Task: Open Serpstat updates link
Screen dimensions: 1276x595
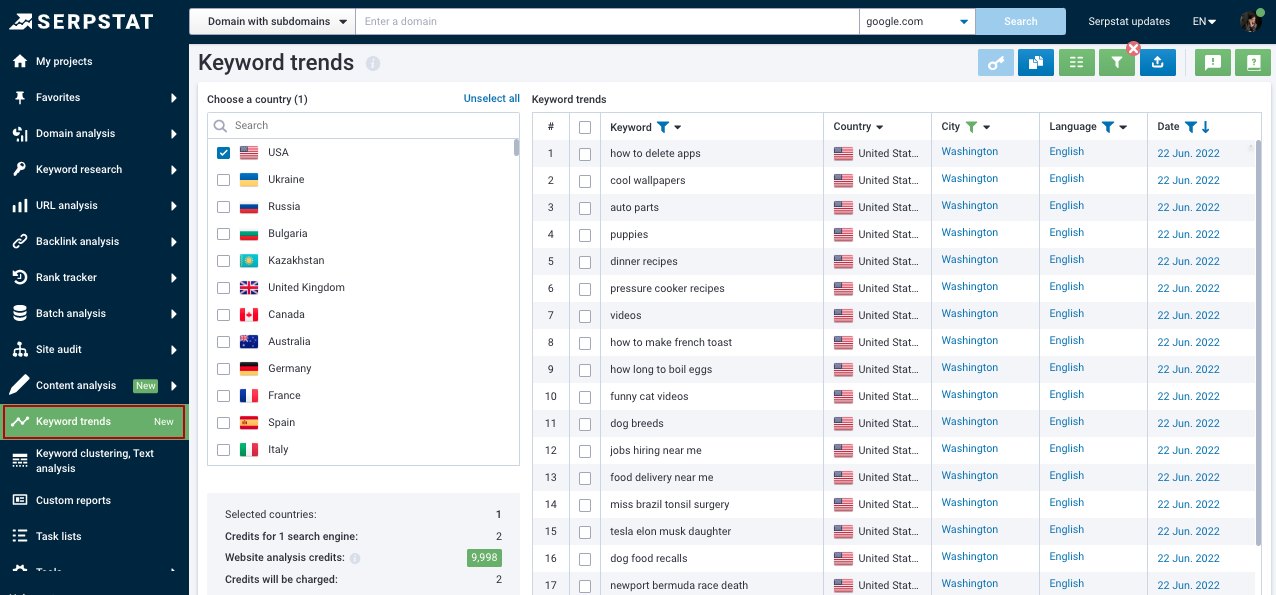Action: click(1129, 21)
